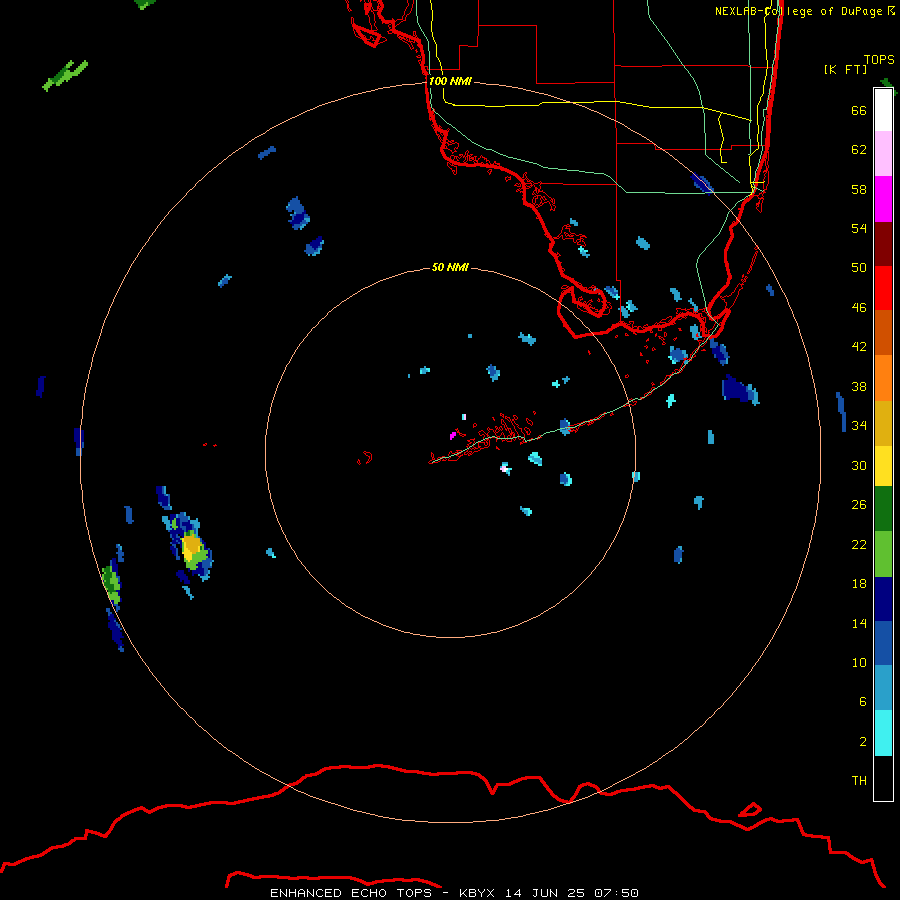The height and width of the screenshot is (900, 900).
Task: Click the "14 JUN 25 07:50" timestamp
Action: [x=572, y=893]
